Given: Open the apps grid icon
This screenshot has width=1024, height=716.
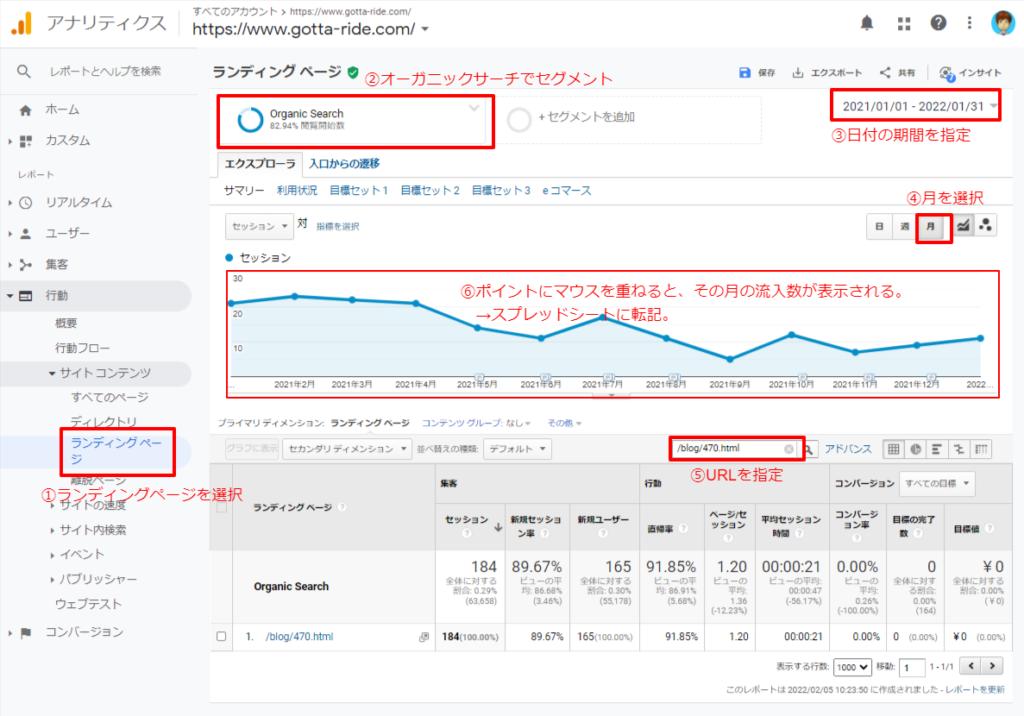Looking at the screenshot, I should [x=904, y=23].
